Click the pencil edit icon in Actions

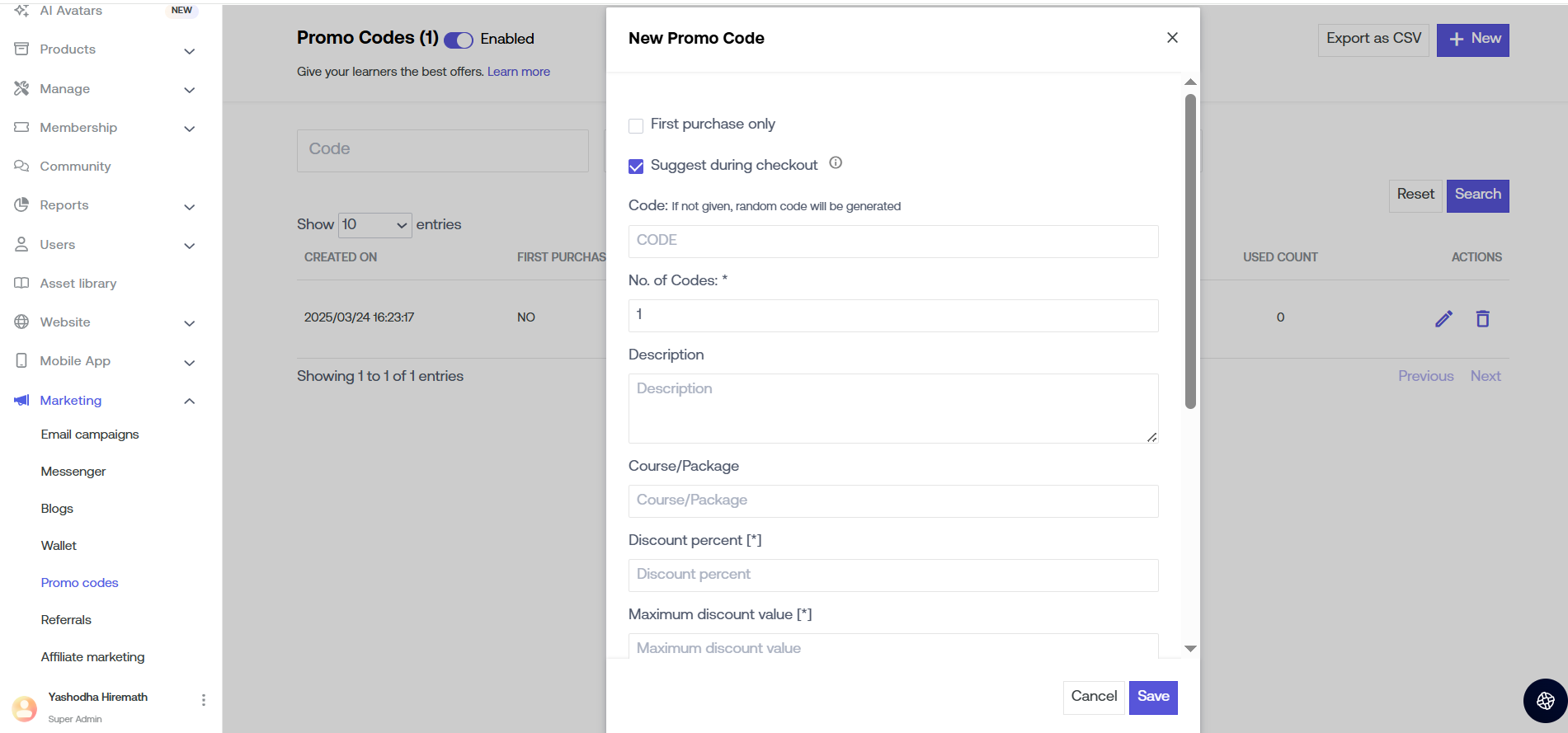pyautogui.click(x=1443, y=319)
